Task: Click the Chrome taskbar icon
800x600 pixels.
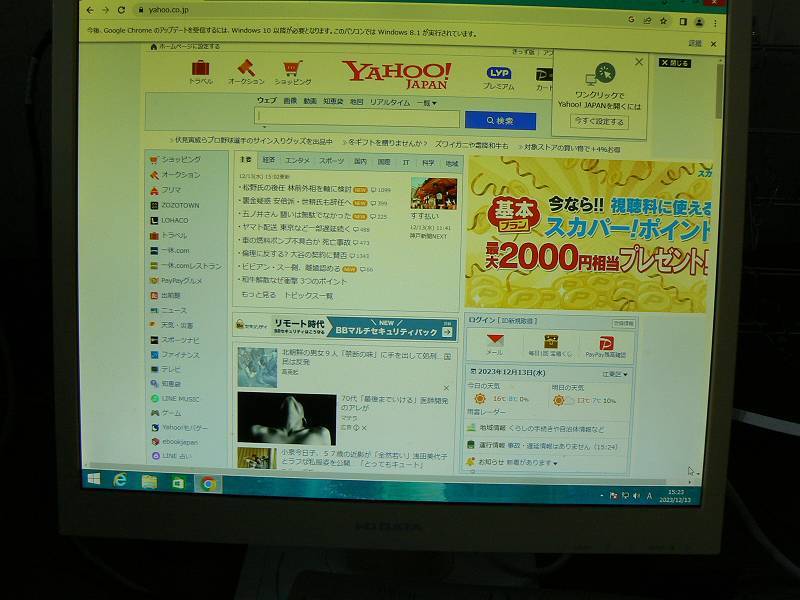Action: pyautogui.click(x=208, y=484)
